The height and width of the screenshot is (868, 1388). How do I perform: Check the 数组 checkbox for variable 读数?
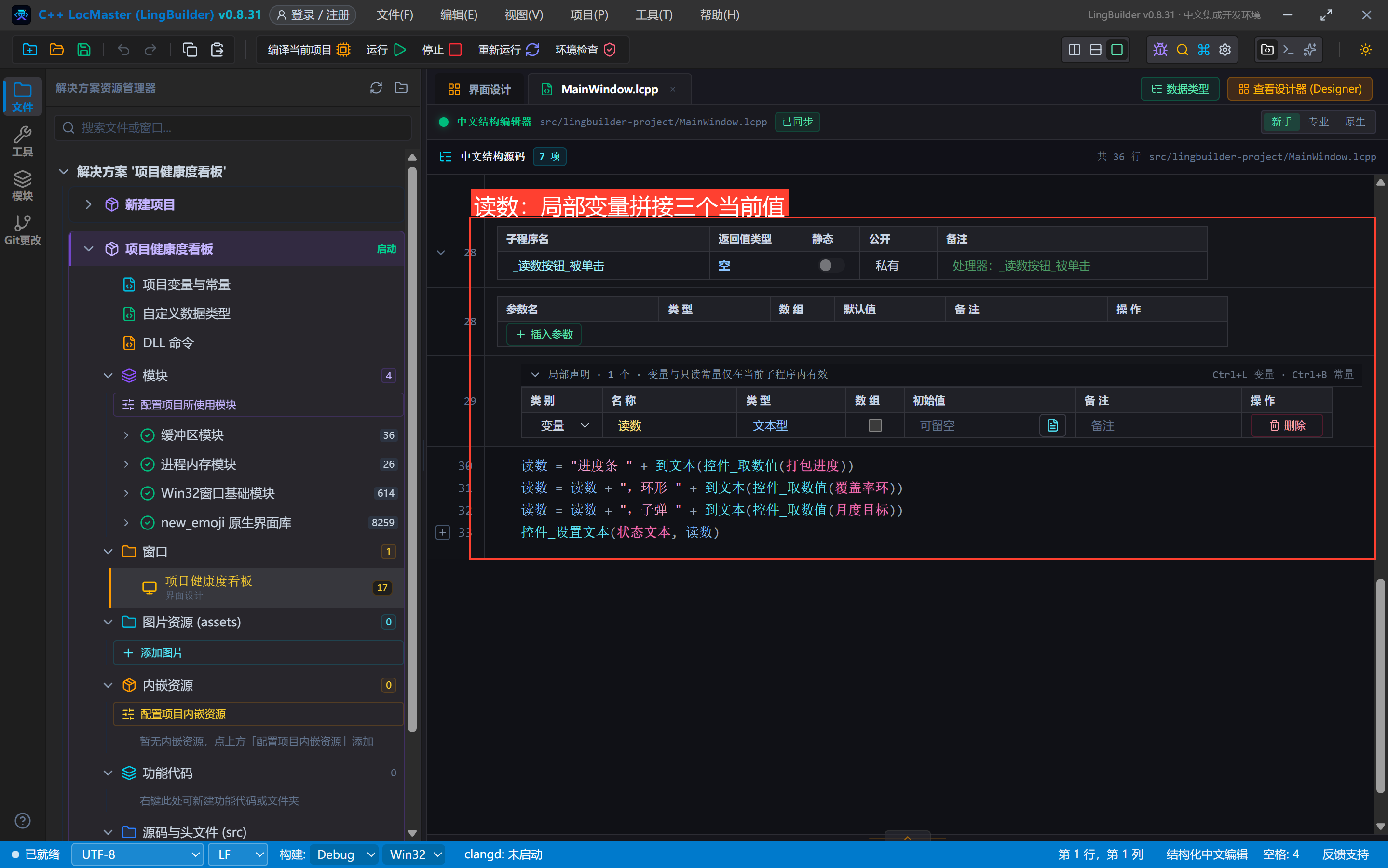875,425
